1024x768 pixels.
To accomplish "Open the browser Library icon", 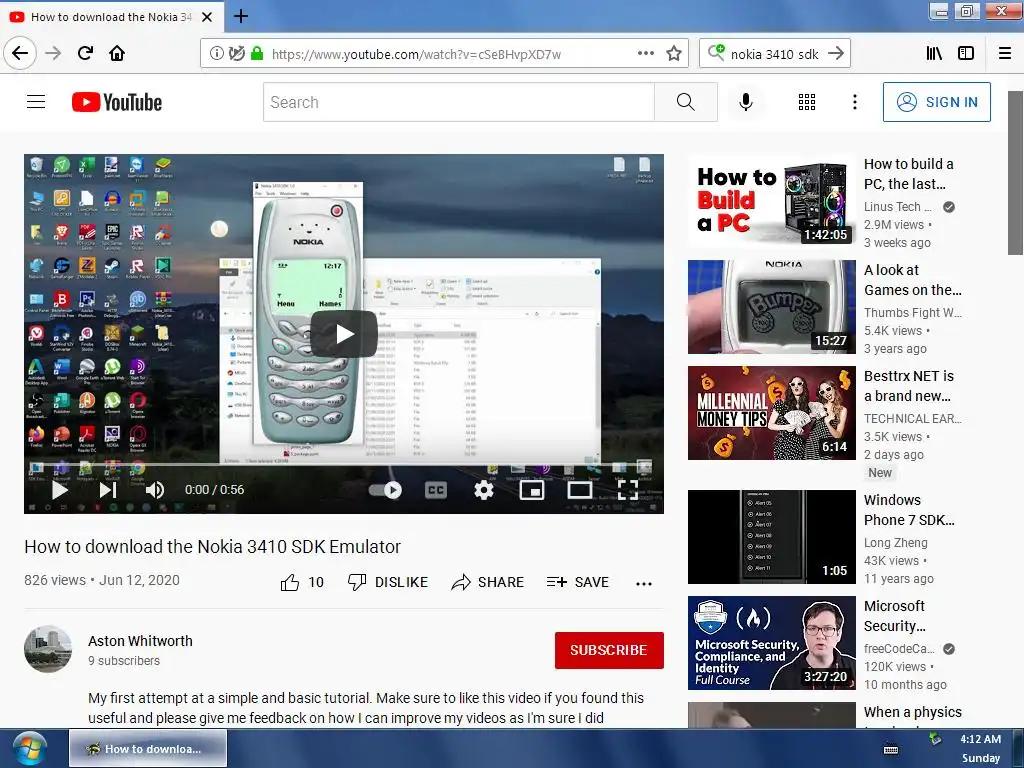I will pyautogui.click(x=934, y=54).
